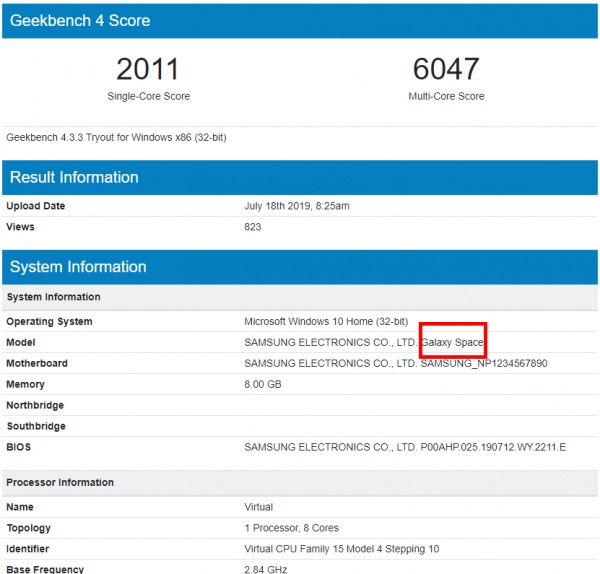Select the 2011 single-core score value
Image resolution: width=600 pixels, height=574 pixels.
[x=148, y=69]
